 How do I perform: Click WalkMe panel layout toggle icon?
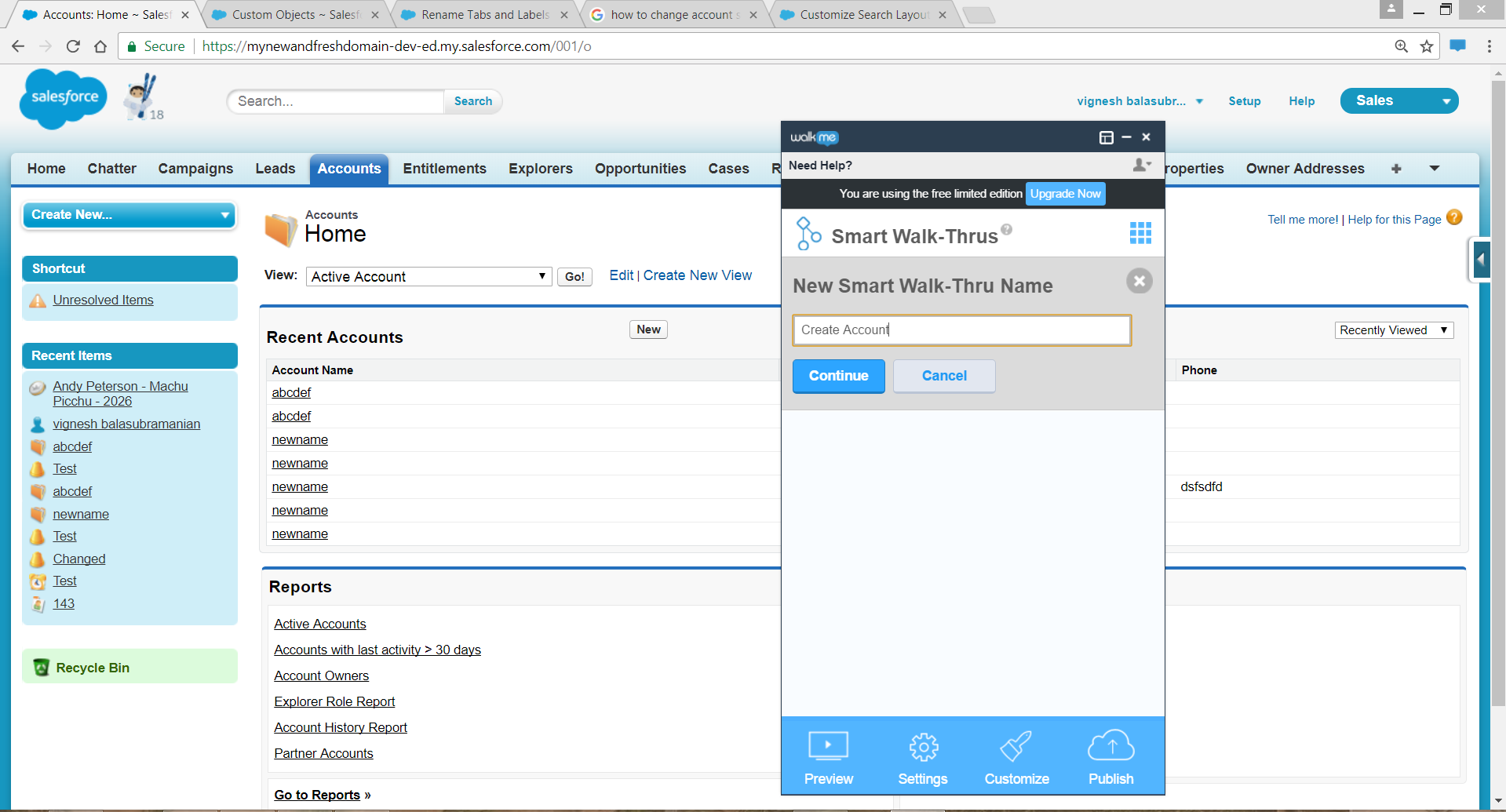pyautogui.click(x=1107, y=137)
